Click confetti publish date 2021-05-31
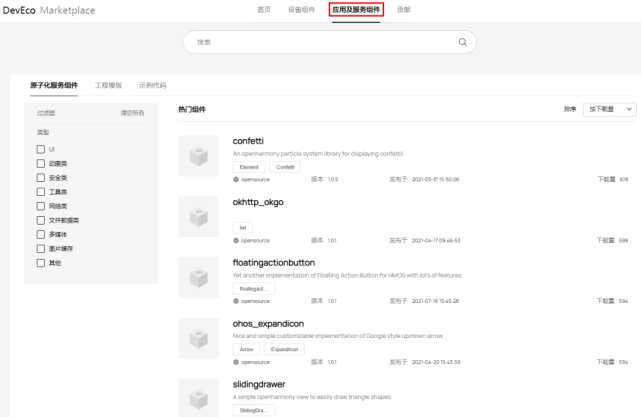Screen dimensions: 641x417 [x=435, y=179]
